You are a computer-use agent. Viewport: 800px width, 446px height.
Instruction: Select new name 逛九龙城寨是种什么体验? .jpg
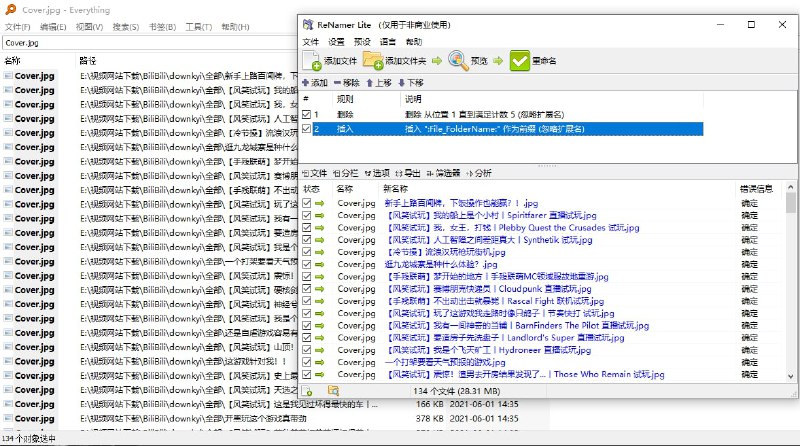click(441, 264)
